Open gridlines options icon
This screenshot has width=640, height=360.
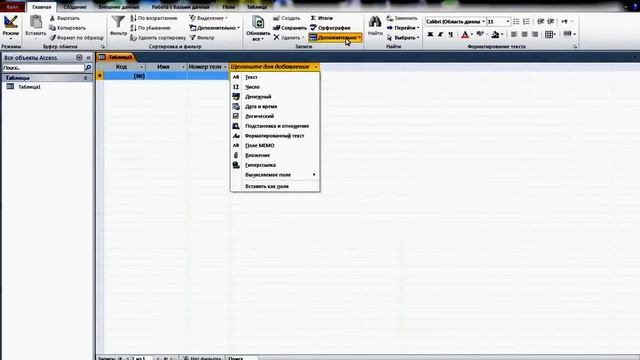(x=550, y=34)
